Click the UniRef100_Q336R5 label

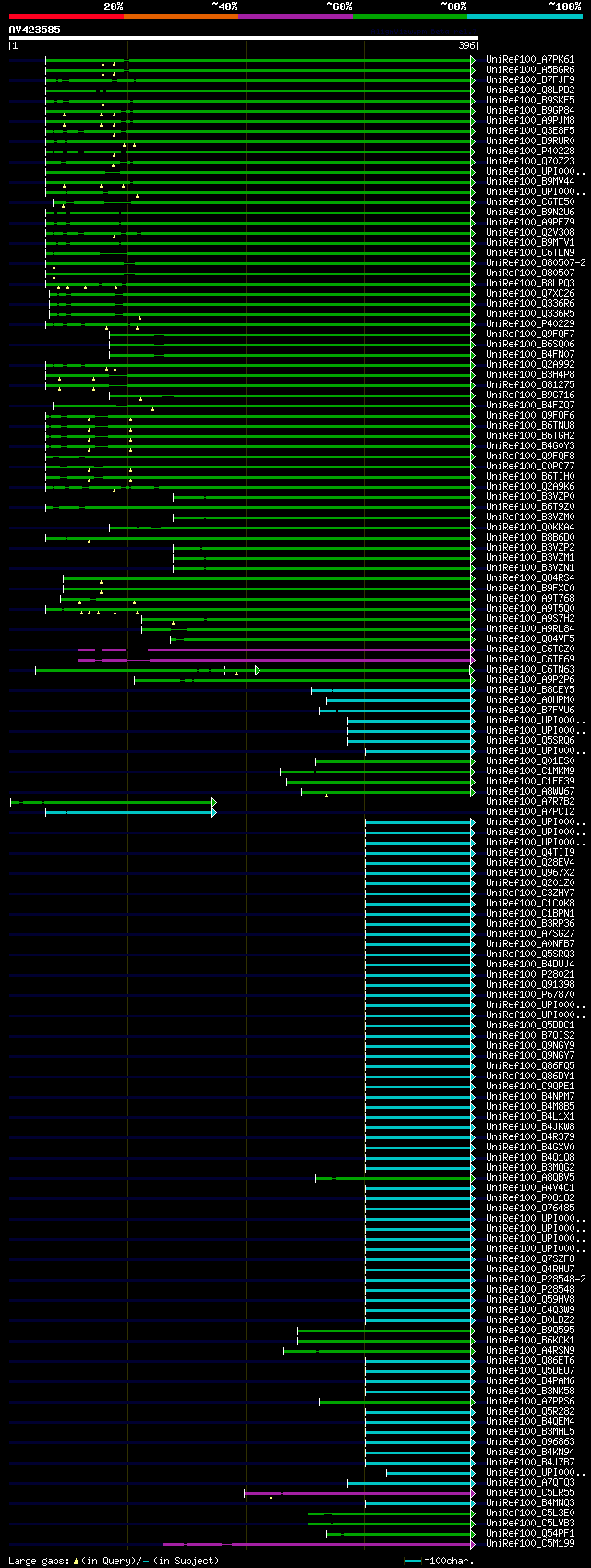(530, 314)
